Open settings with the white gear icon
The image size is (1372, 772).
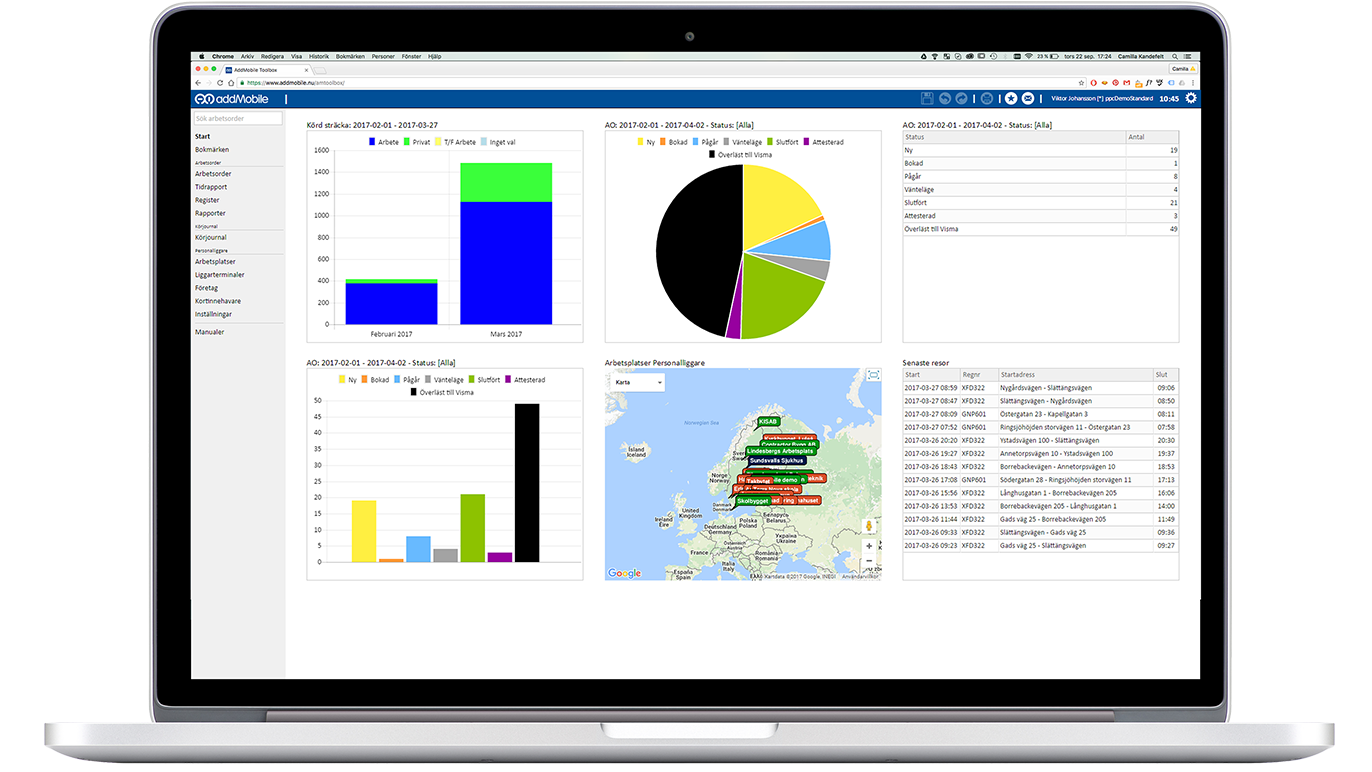pyautogui.click(x=1190, y=98)
